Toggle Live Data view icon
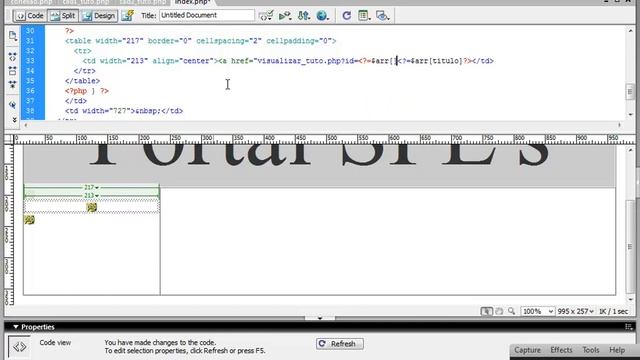 tap(128, 16)
